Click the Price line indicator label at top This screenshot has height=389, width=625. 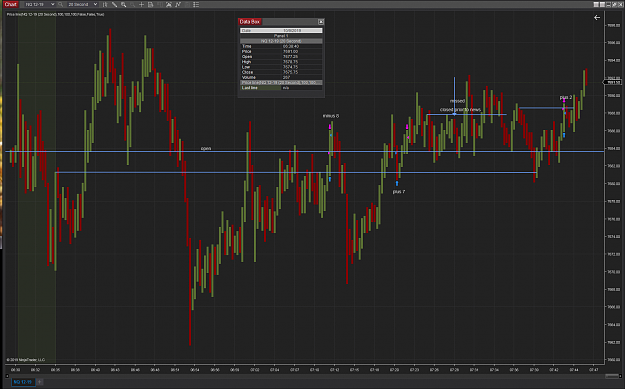pyautogui.click(x=55, y=14)
